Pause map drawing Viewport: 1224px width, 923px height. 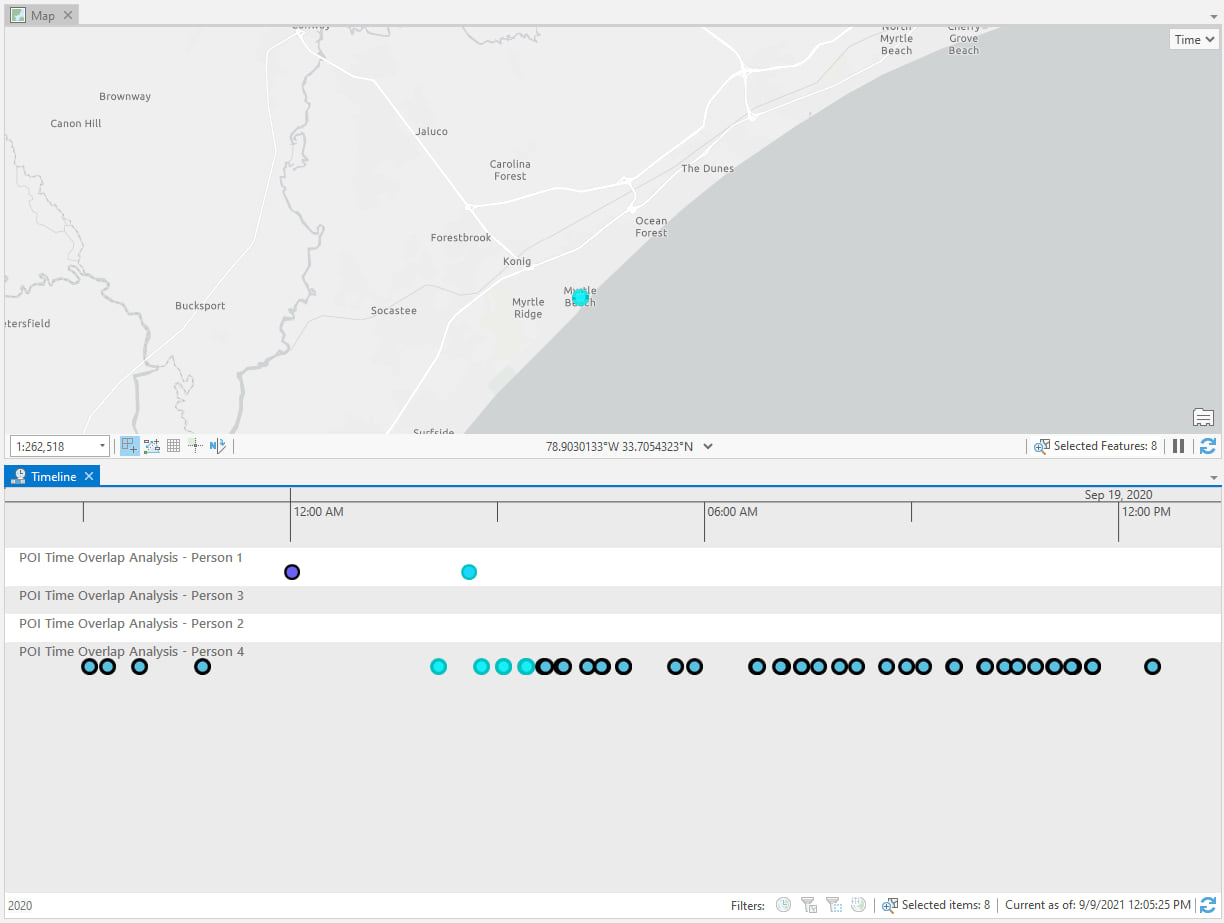(x=1179, y=446)
